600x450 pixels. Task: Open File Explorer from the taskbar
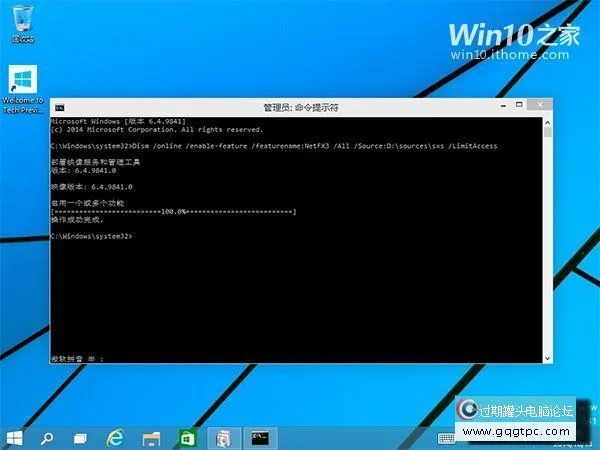[x=151, y=437]
